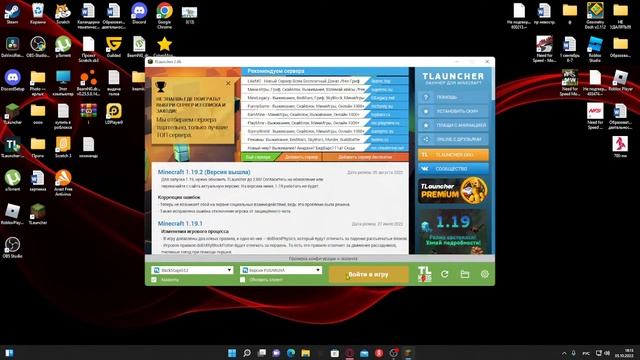Click 'Плащи с анимацией' sidebar button
Screen dimensions: 640x360
(453, 125)
